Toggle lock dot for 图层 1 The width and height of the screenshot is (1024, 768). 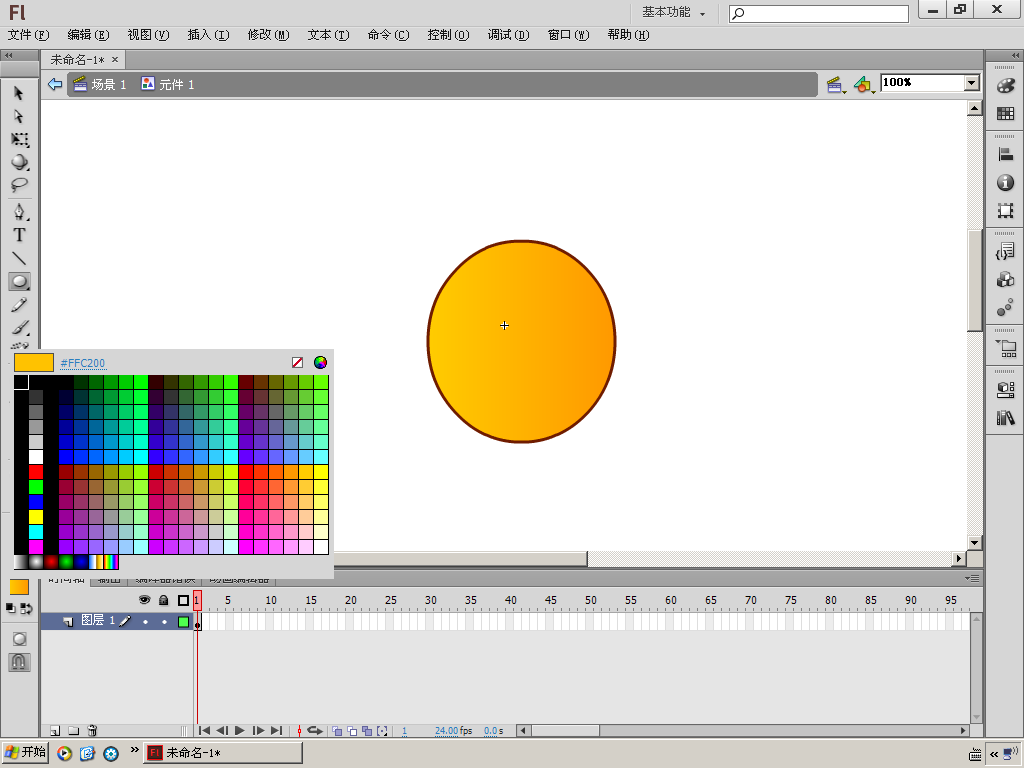point(164,621)
